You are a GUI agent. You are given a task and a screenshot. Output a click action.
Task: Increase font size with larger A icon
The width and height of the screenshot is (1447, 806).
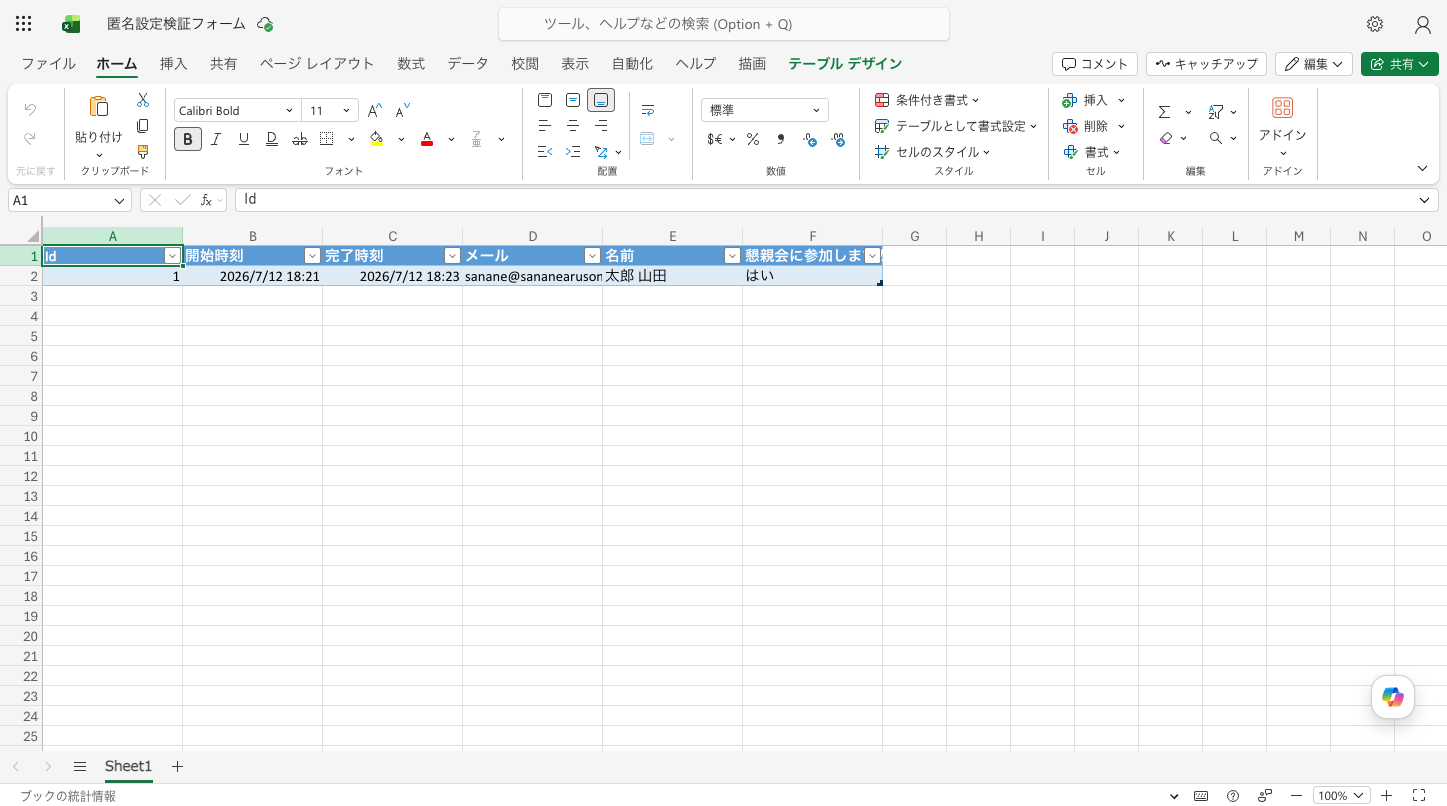(374, 111)
